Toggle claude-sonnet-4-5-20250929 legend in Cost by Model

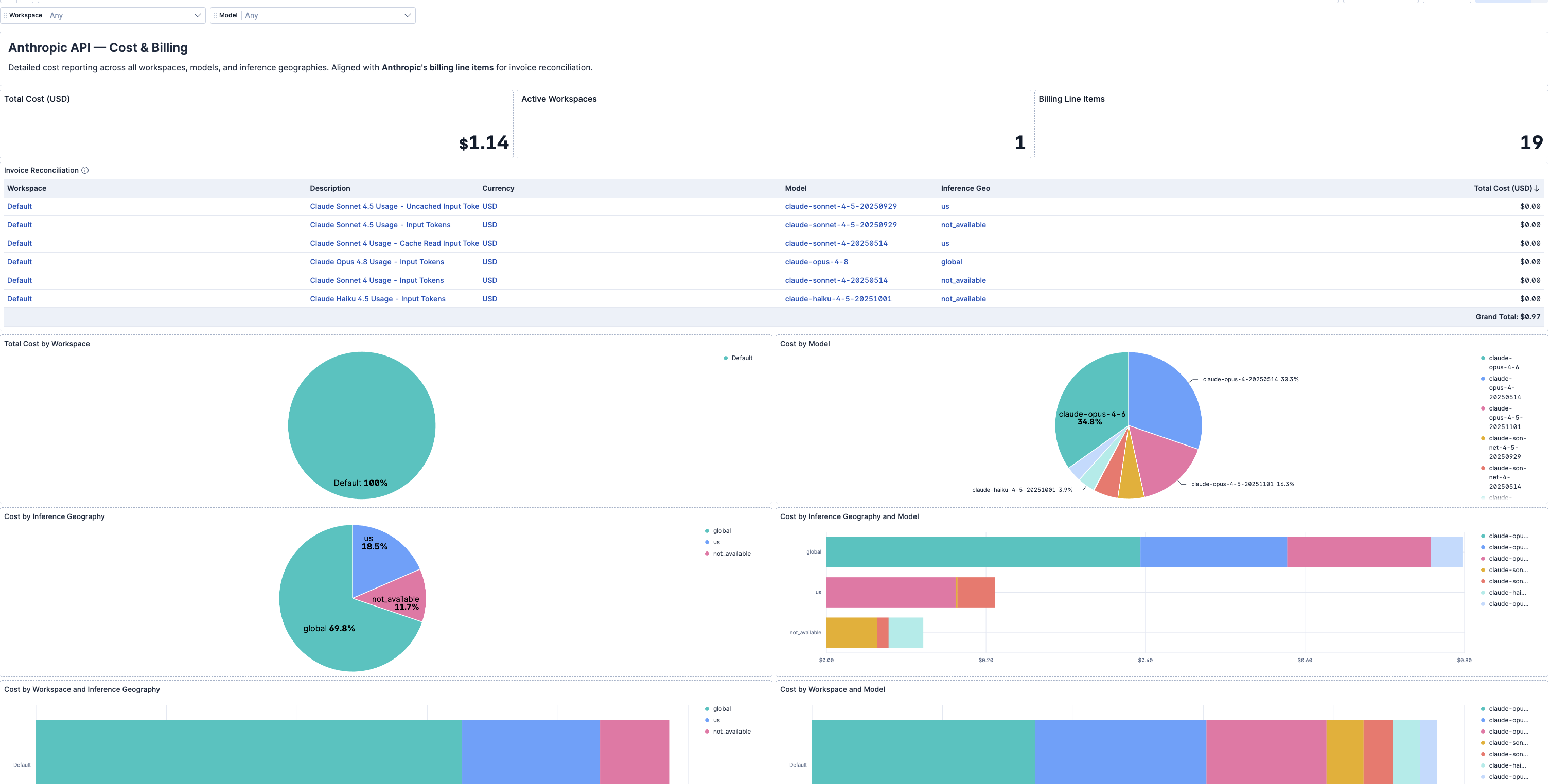1504,447
